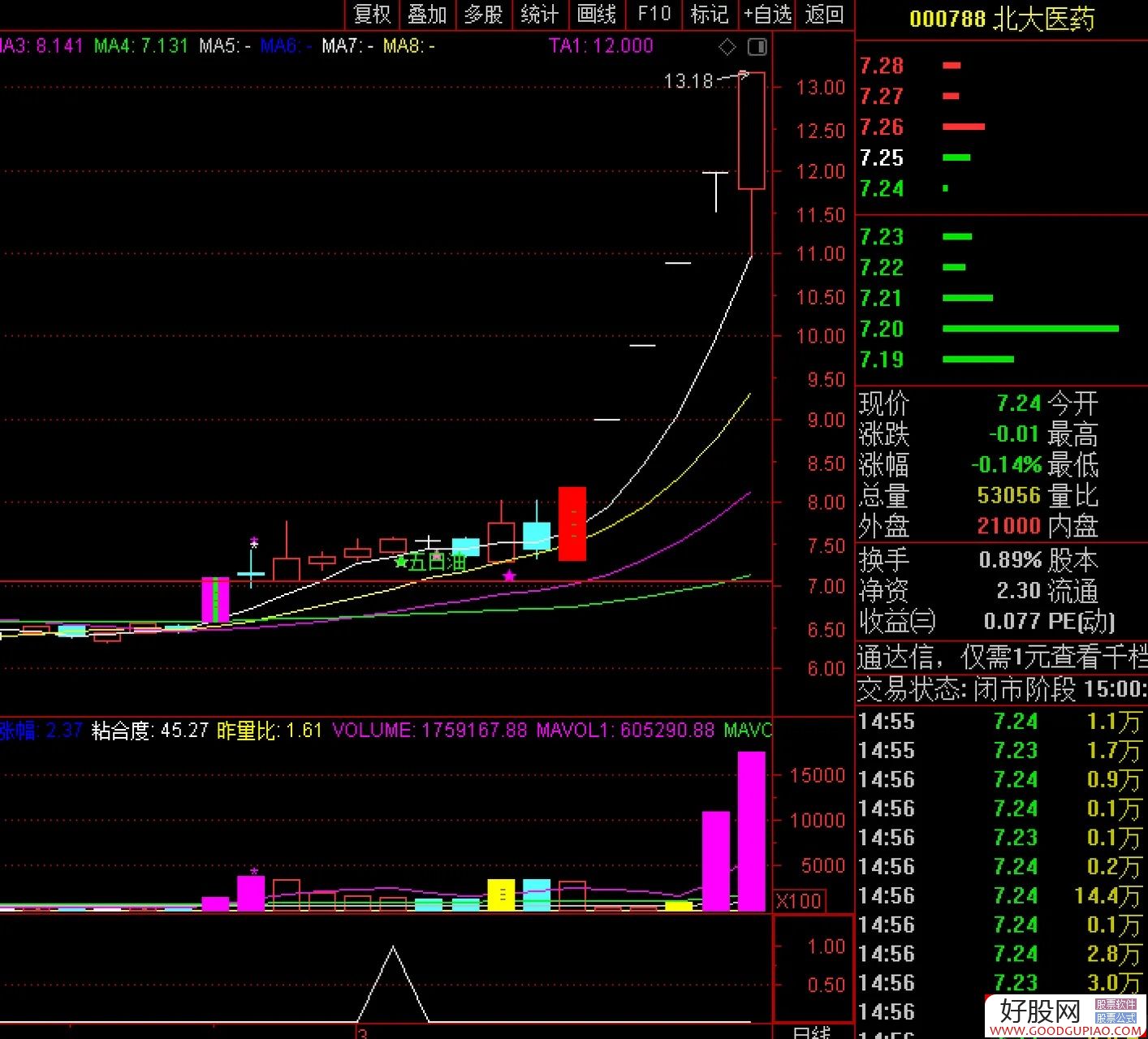Click the sell price 7.26 row

click(1002, 127)
